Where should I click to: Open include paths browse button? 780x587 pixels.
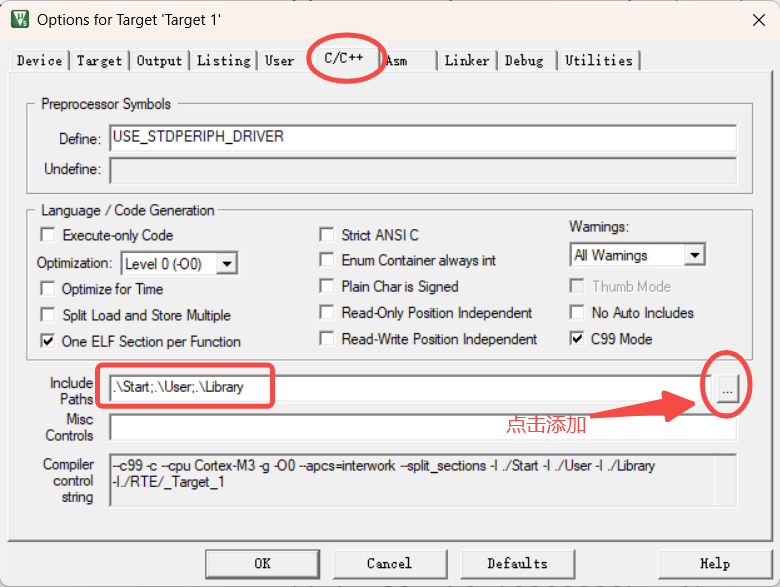(727, 388)
